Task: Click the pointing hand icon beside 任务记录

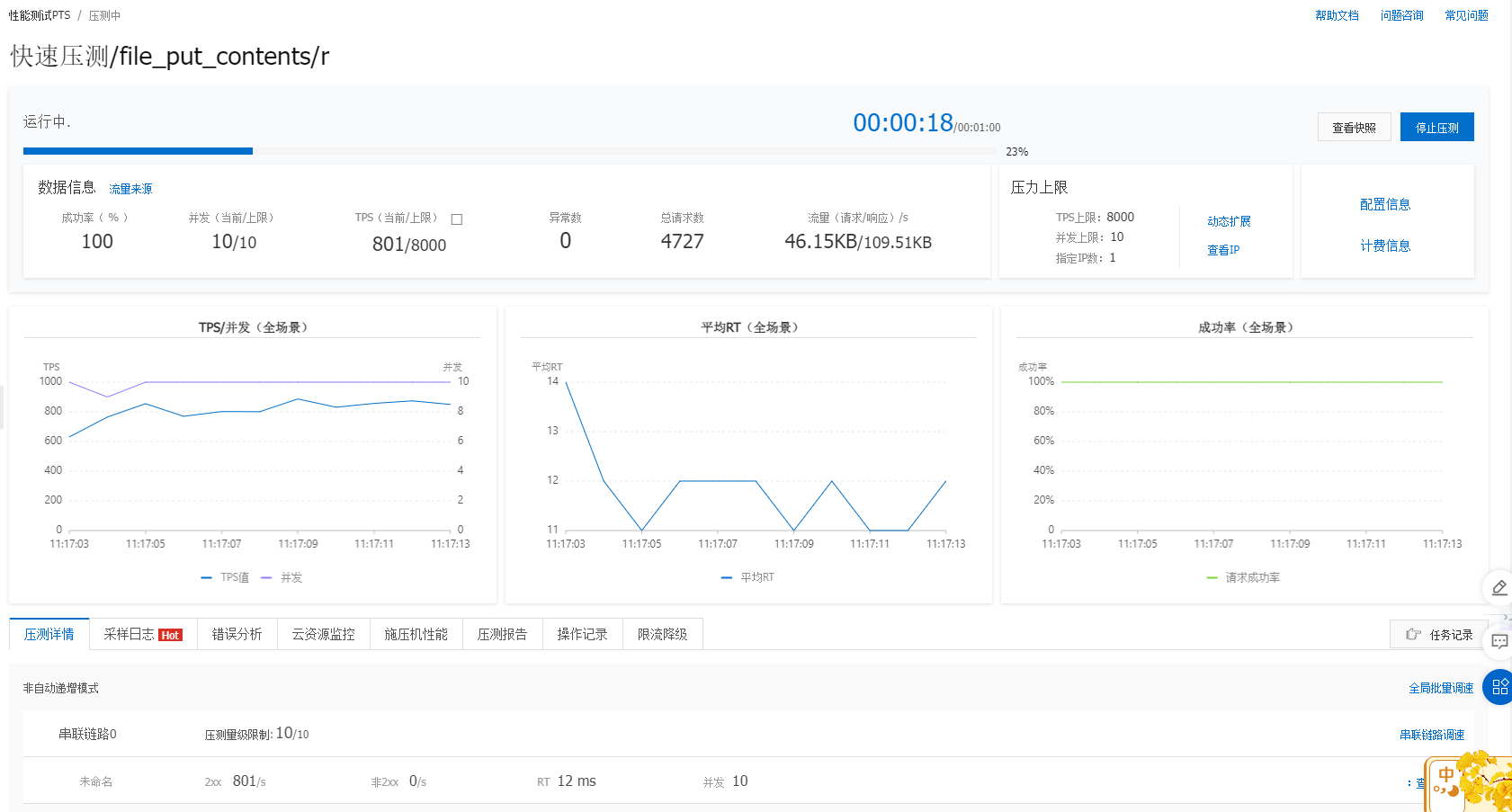Action: click(x=1413, y=635)
